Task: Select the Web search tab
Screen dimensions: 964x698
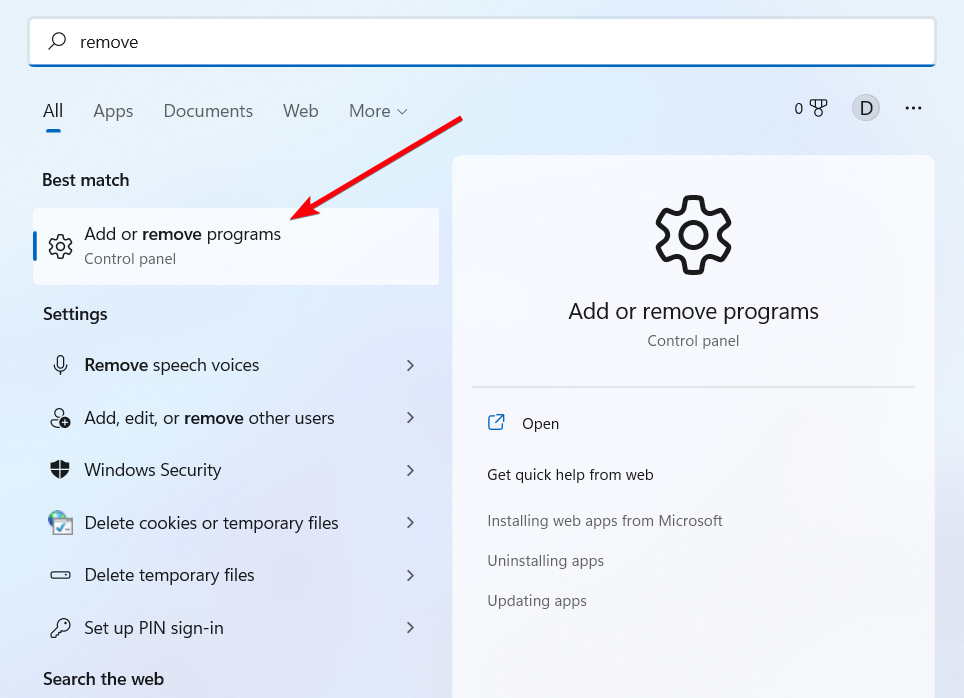Action: coord(300,111)
